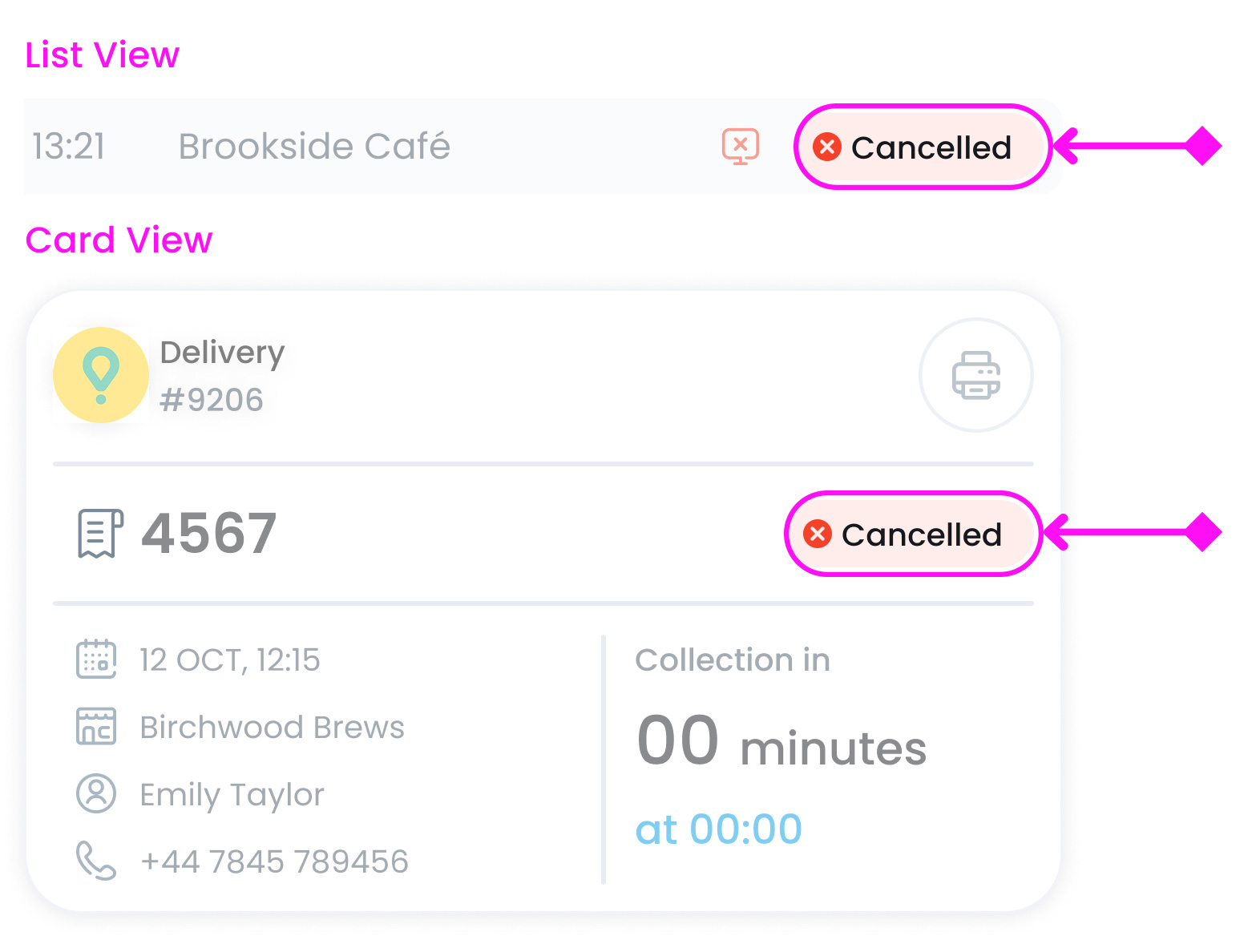
Task: Click the storefront icon beside Birchwood Brews
Action: pyautogui.click(x=95, y=727)
